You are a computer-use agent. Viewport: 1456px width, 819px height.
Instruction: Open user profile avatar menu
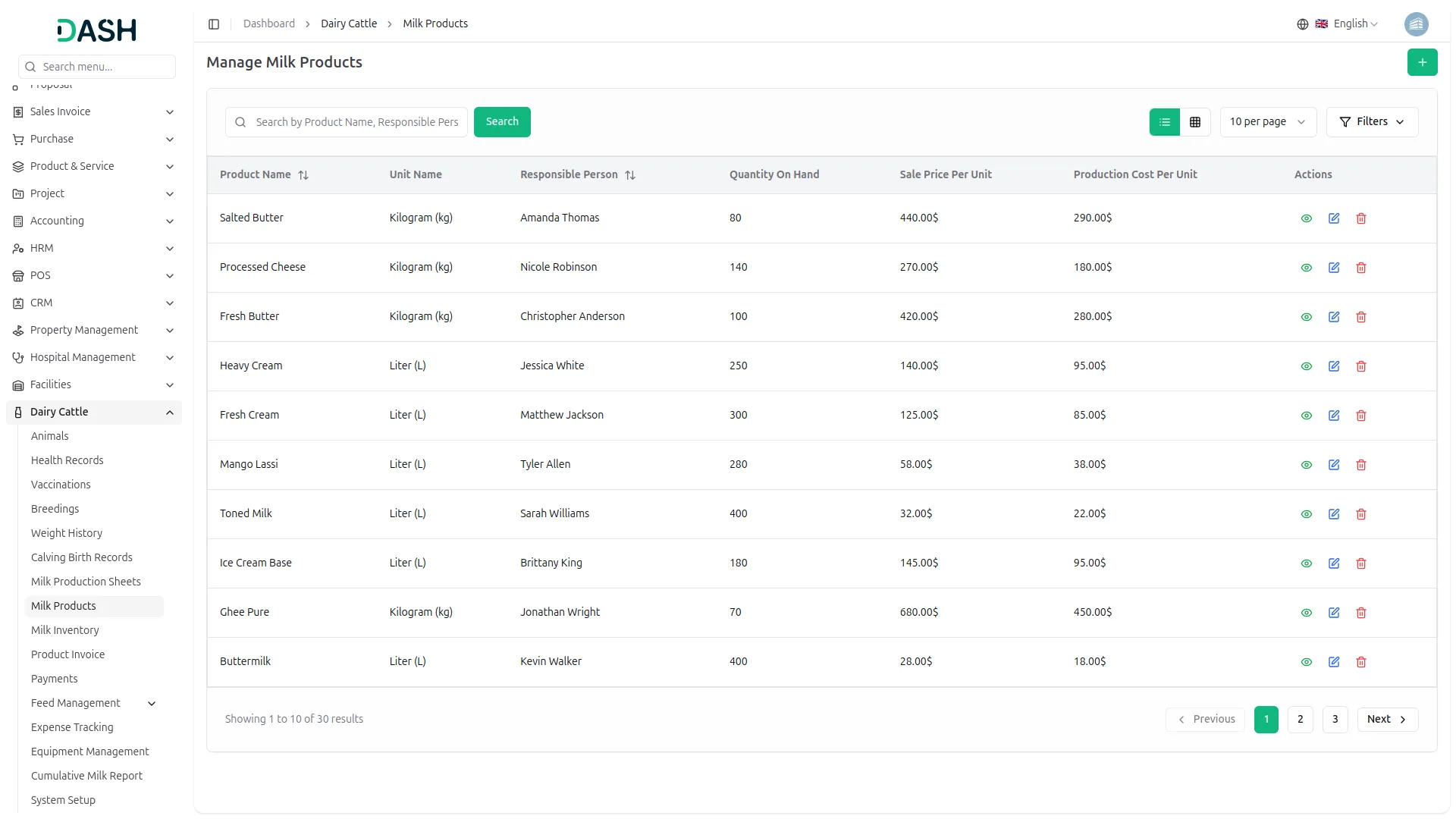click(1416, 24)
